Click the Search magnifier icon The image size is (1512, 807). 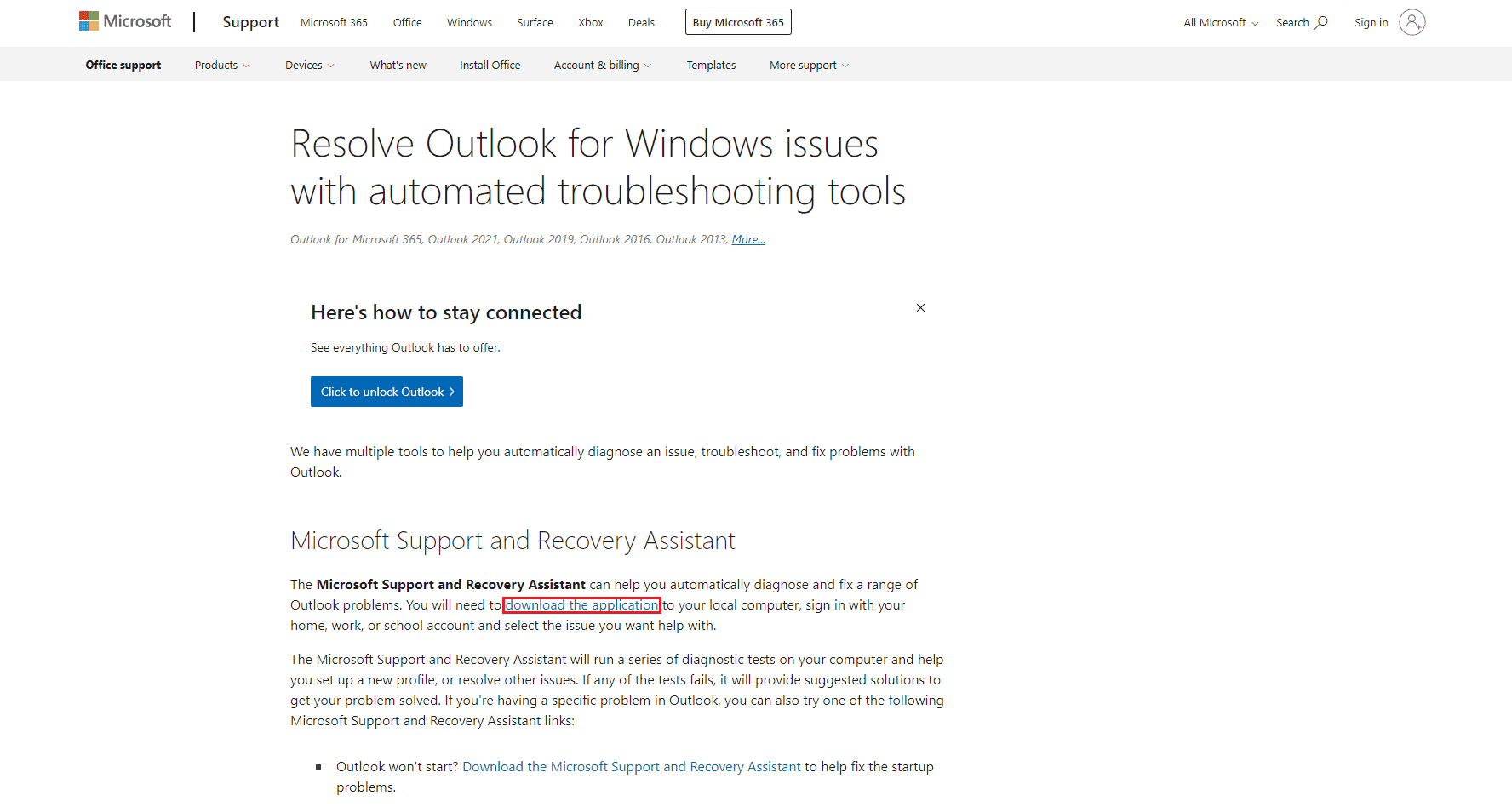click(x=1321, y=22)
